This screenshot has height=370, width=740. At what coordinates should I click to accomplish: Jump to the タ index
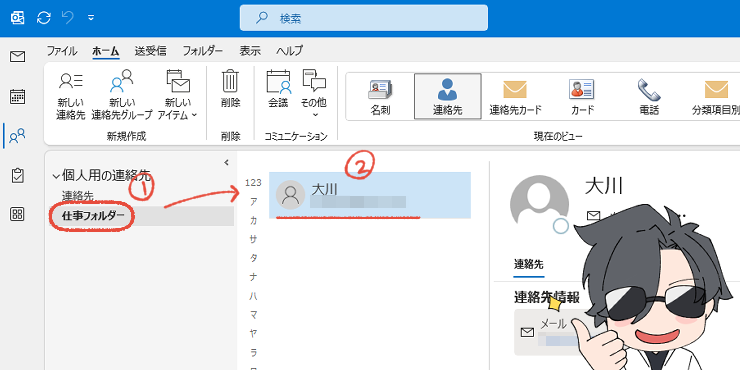253,258
